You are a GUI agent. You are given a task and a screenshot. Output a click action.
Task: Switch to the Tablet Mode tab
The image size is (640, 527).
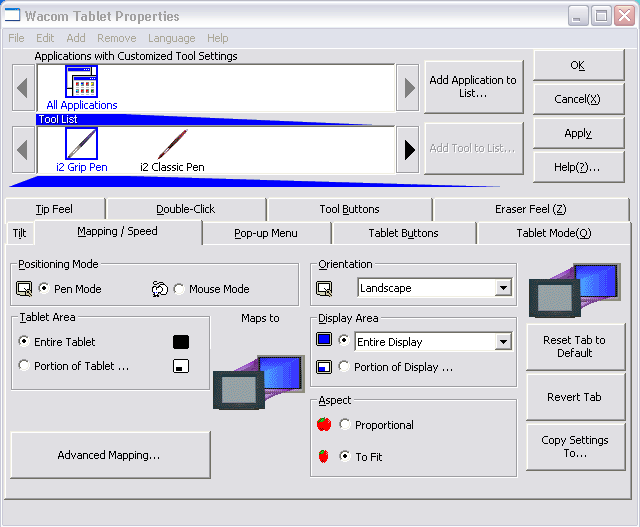(x=554, y=233)
